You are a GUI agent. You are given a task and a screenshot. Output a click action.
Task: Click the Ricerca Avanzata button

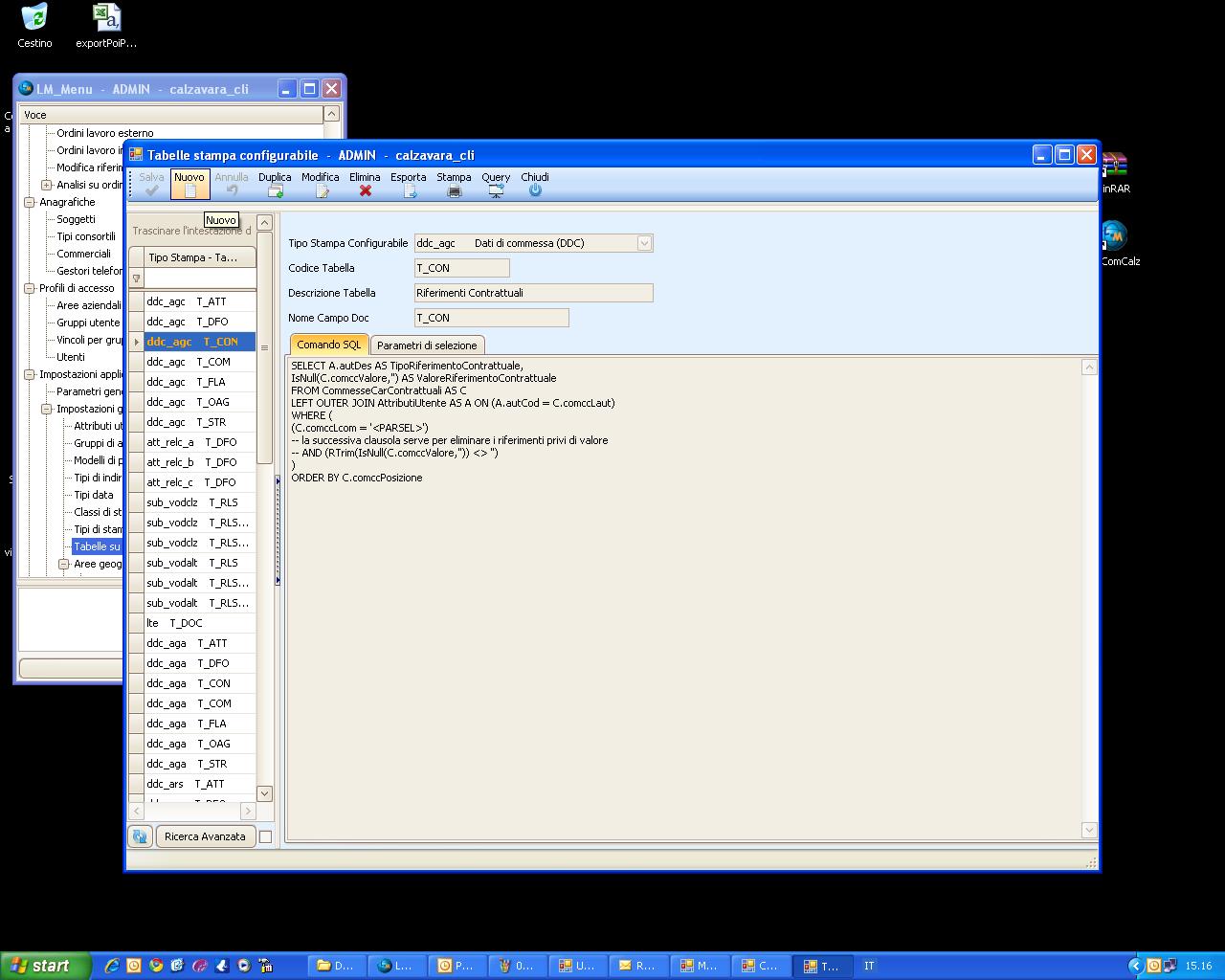[205, 836]
